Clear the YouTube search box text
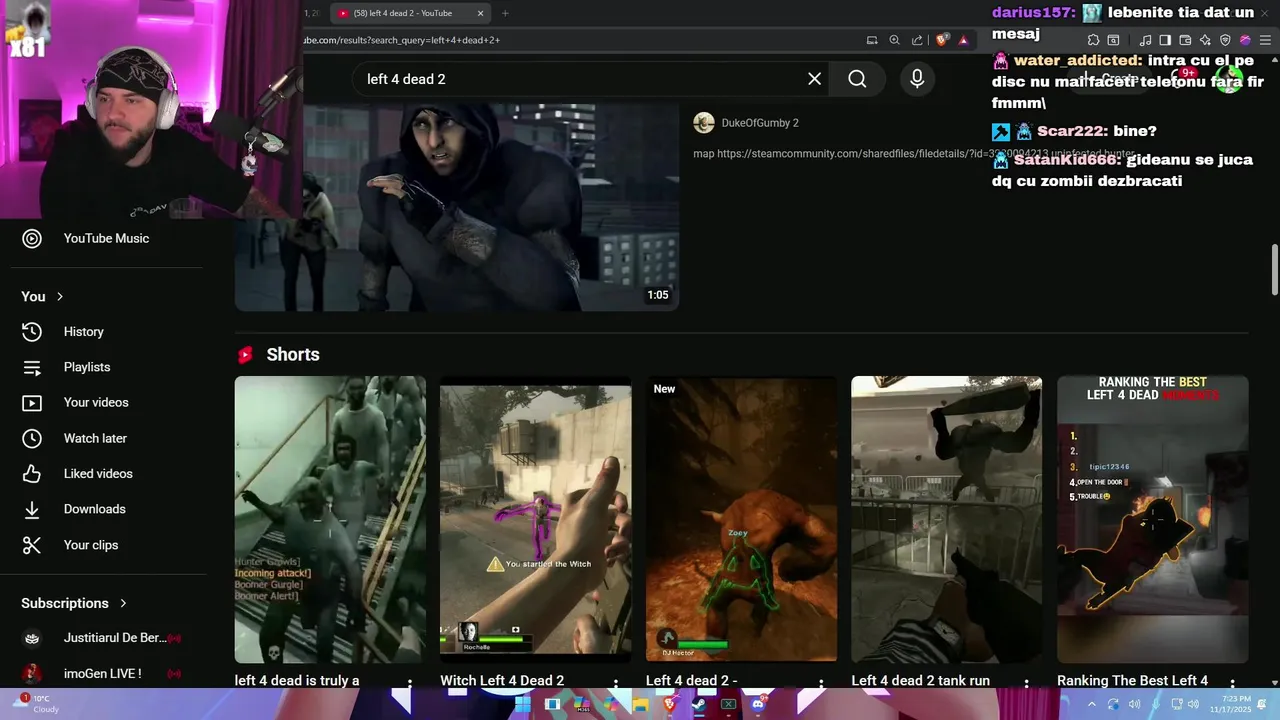 pos(815,79)
